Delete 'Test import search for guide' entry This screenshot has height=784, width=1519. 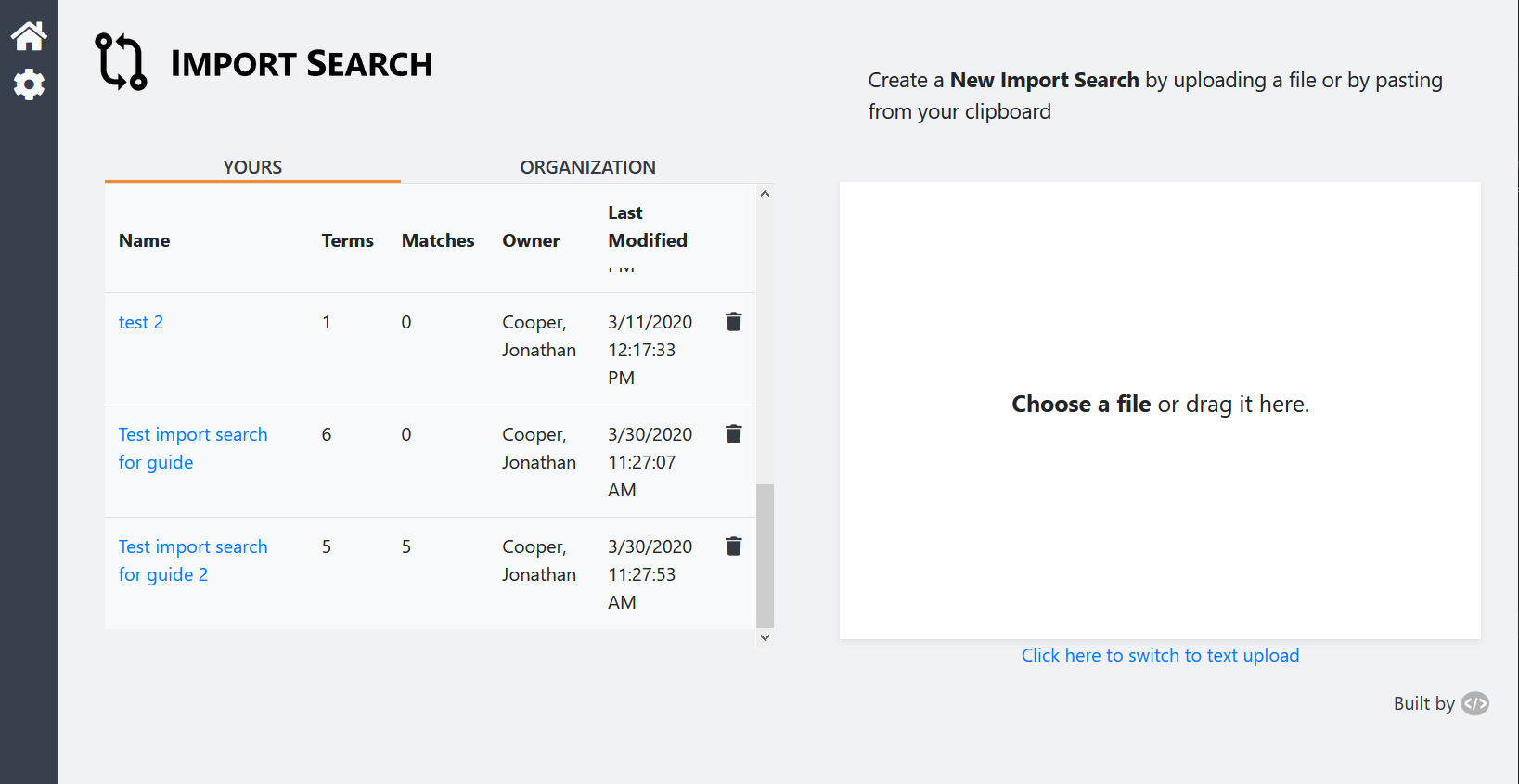point(733,434)
